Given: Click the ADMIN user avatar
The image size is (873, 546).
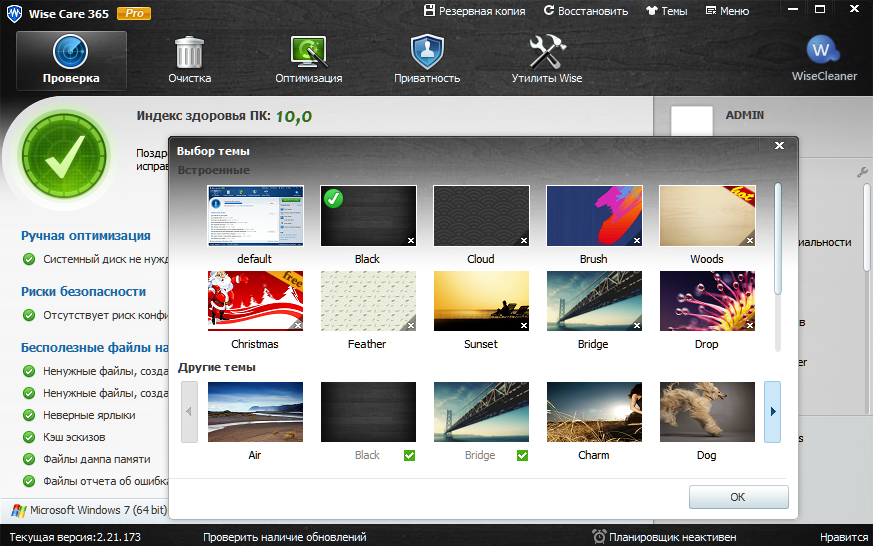Looking at the screenshot, I should click(x=691, y=120).
